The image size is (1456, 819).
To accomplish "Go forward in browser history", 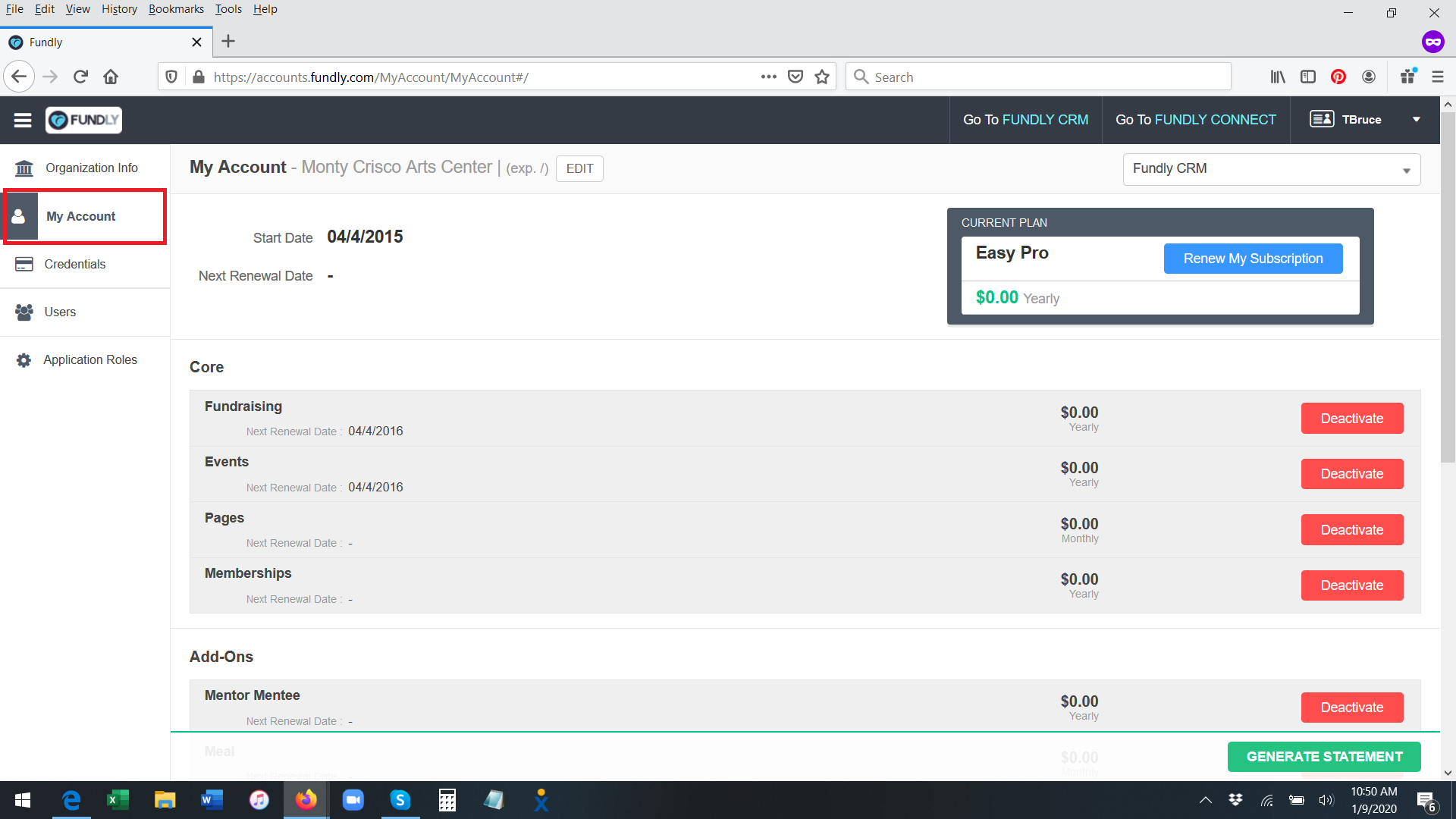I will point(50,77).
